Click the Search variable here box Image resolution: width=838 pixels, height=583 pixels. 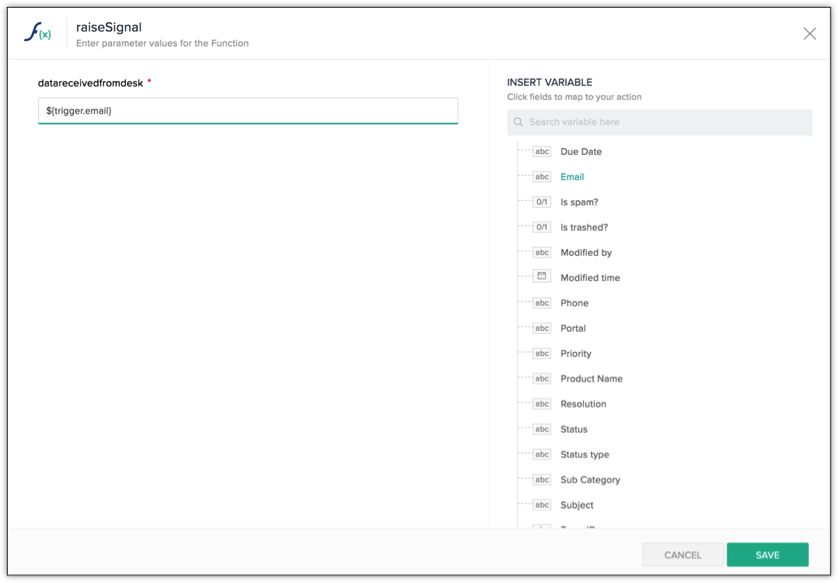665,122
